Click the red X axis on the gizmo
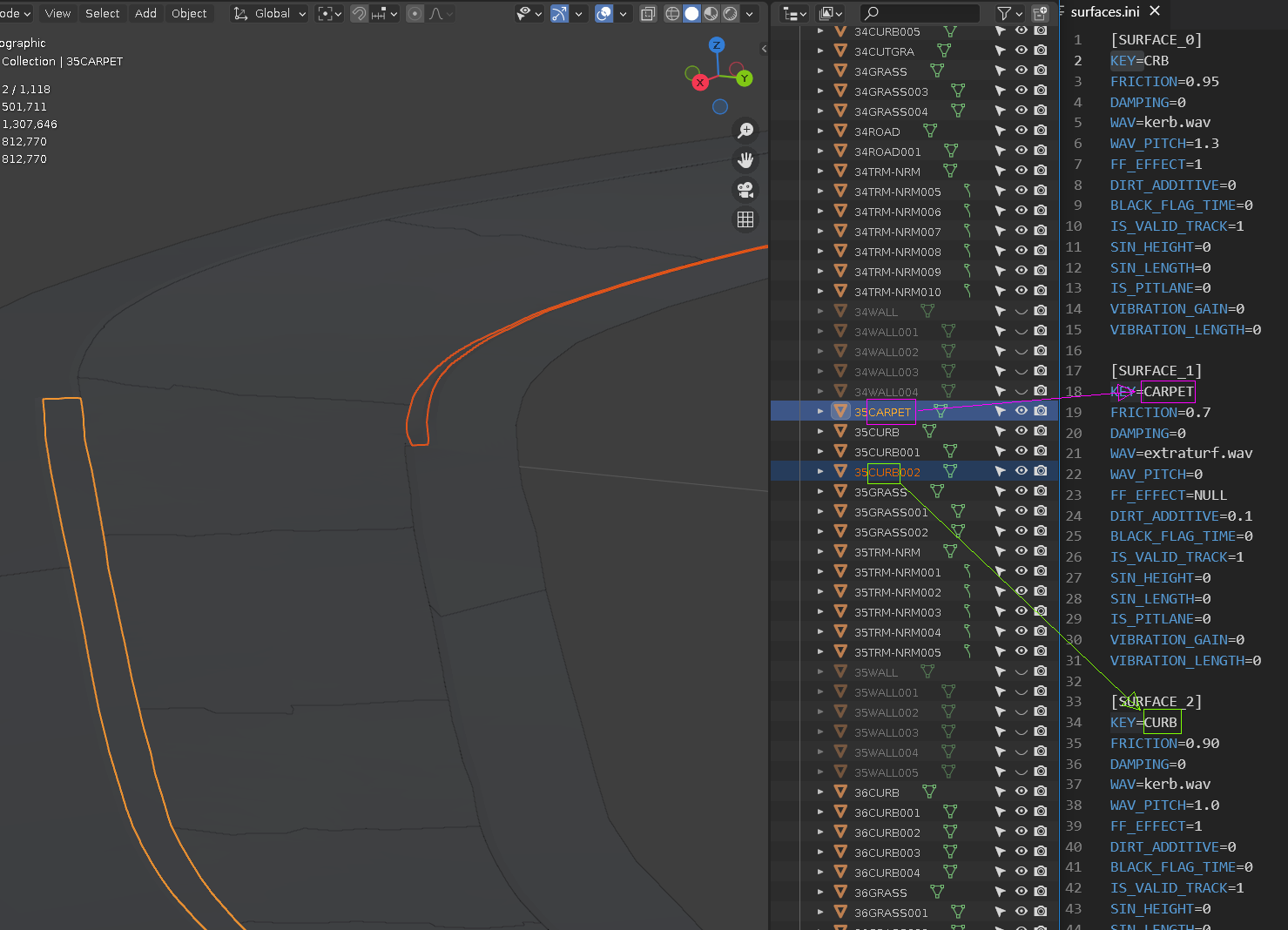 point(700,83)
